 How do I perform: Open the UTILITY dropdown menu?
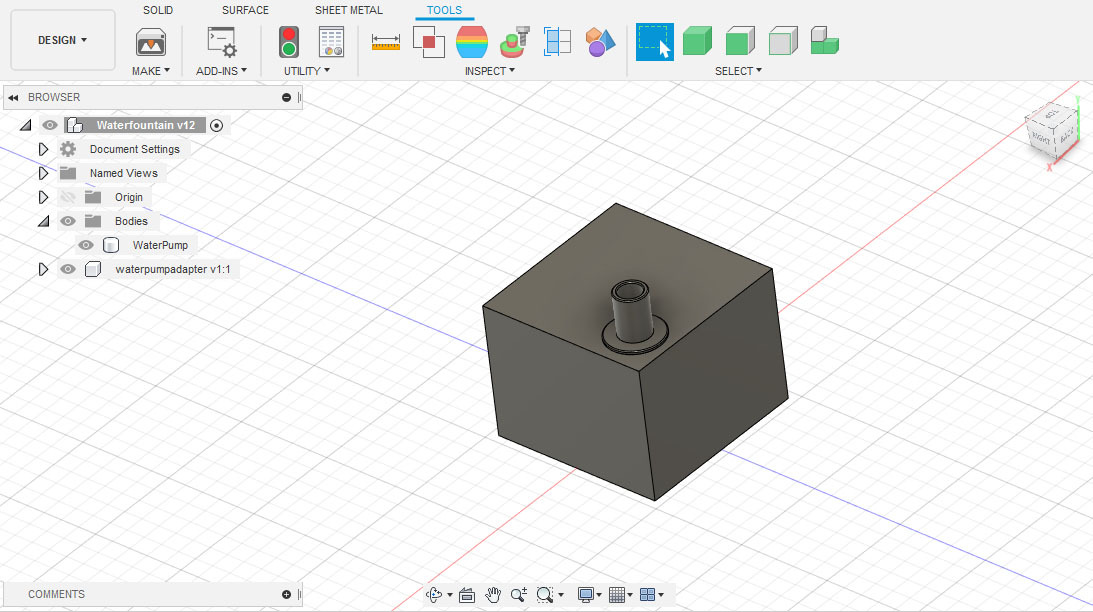click(307, 71)
